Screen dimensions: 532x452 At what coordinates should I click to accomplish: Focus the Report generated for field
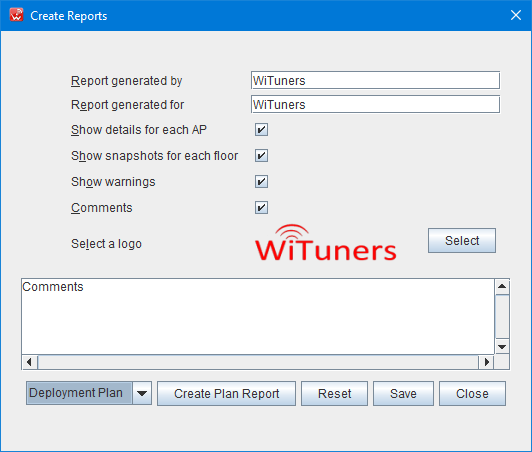pyautogui.click(x=375, y=105)
